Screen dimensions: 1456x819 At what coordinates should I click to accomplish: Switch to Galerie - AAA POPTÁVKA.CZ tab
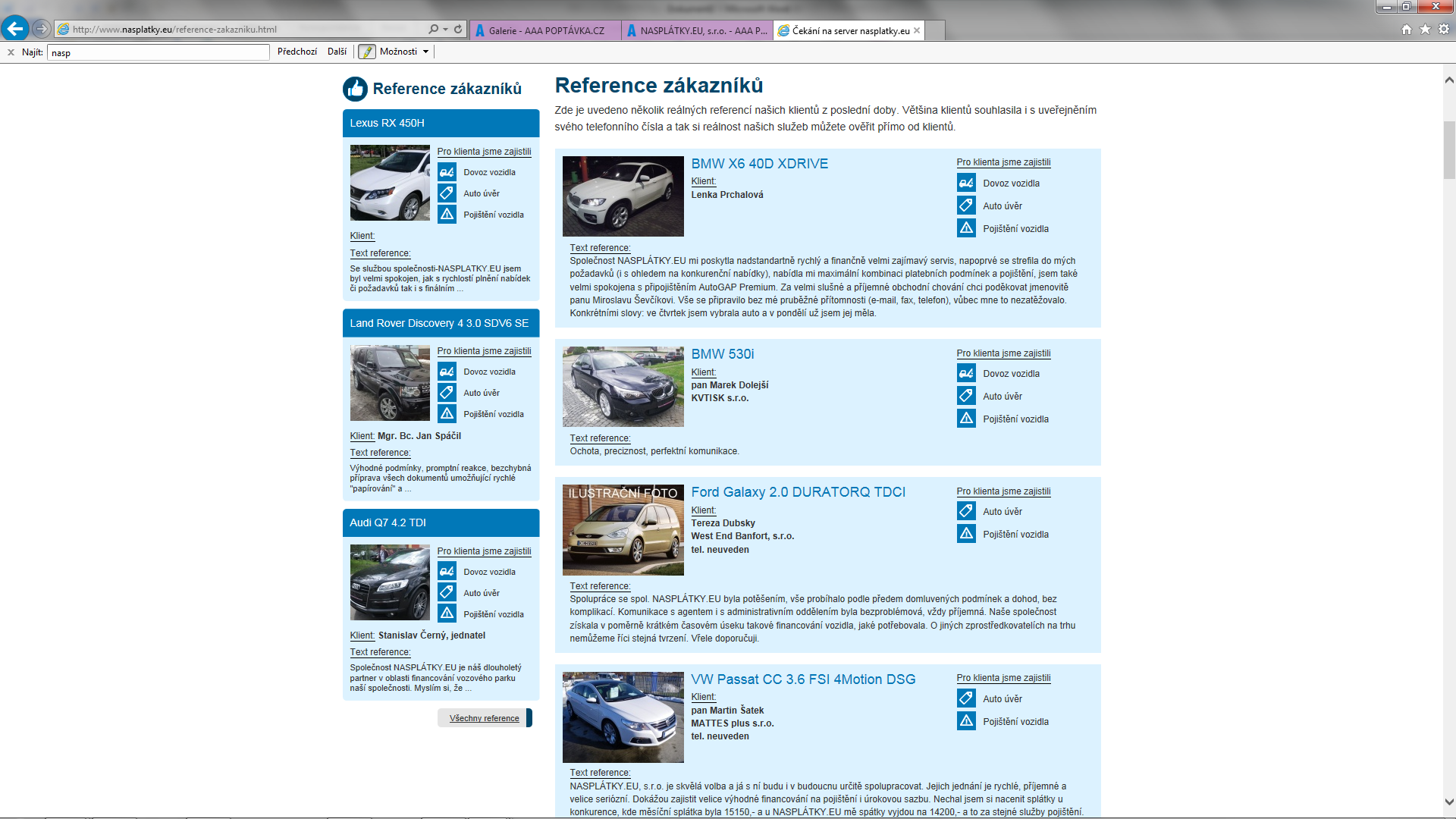click(x=544, y=30)
